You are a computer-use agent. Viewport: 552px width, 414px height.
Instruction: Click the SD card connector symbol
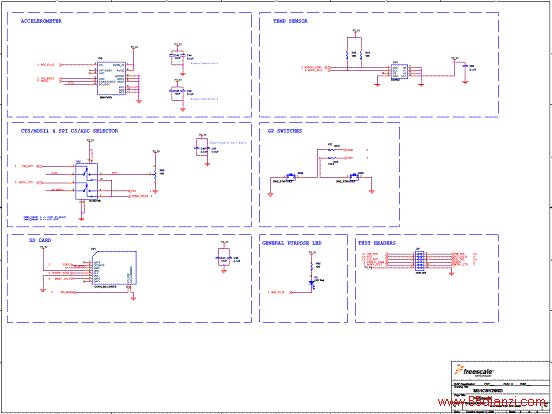pyautogui.click(x=114, y=268)
